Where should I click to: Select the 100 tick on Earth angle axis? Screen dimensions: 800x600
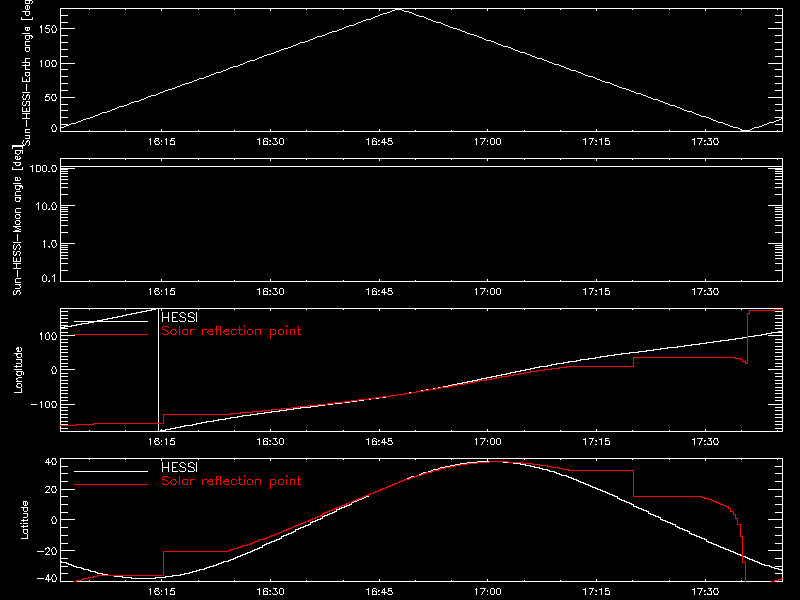[47, 64]
